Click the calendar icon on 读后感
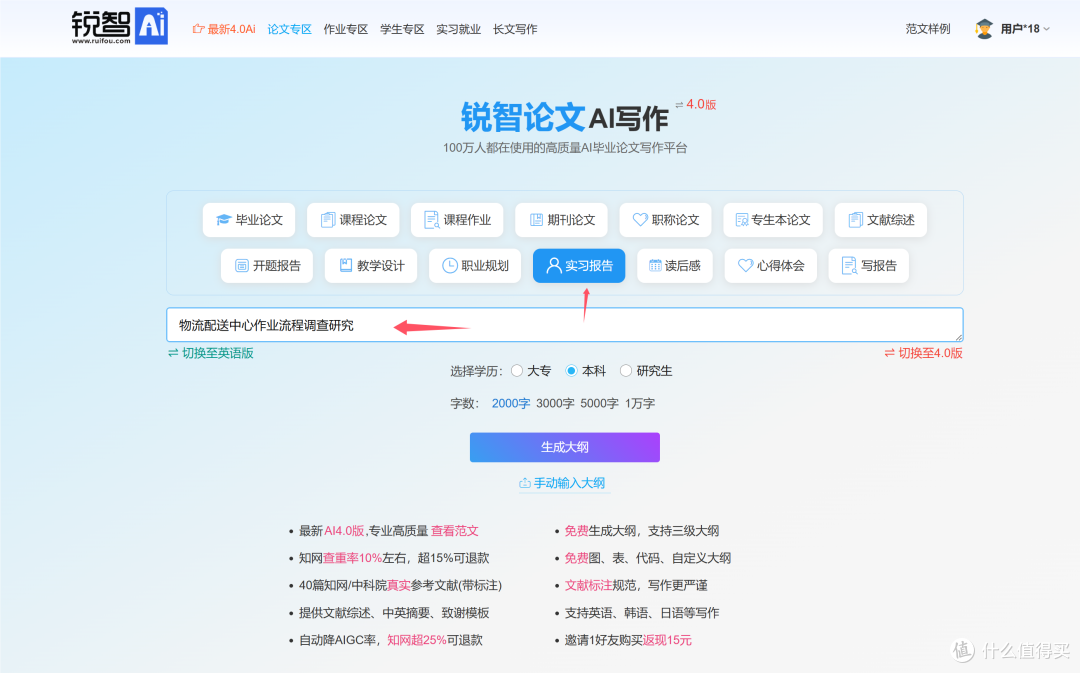 [655, 266]
